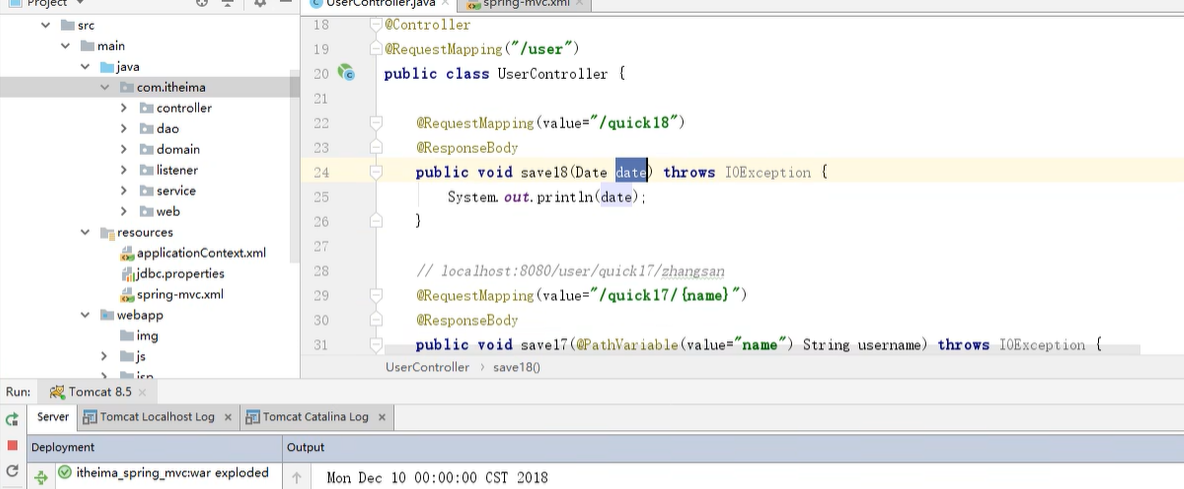The image size is (1184, 489).
Task: Click the applicationContext.xml file icon
Action: (x=128, y=253)
